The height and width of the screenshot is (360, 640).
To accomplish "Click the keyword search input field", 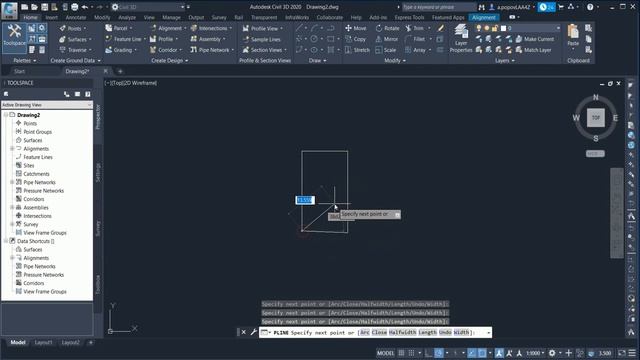I will (x=438, y=7).
